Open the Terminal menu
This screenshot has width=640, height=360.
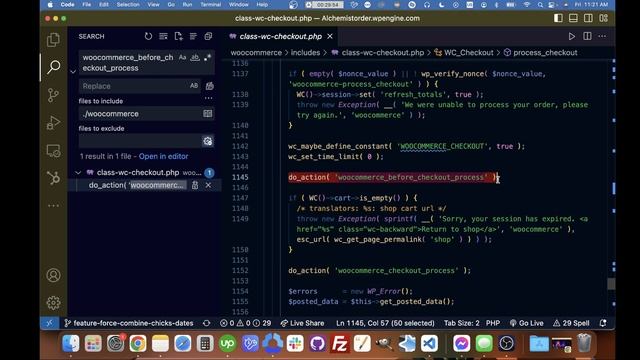pos(210,4)
